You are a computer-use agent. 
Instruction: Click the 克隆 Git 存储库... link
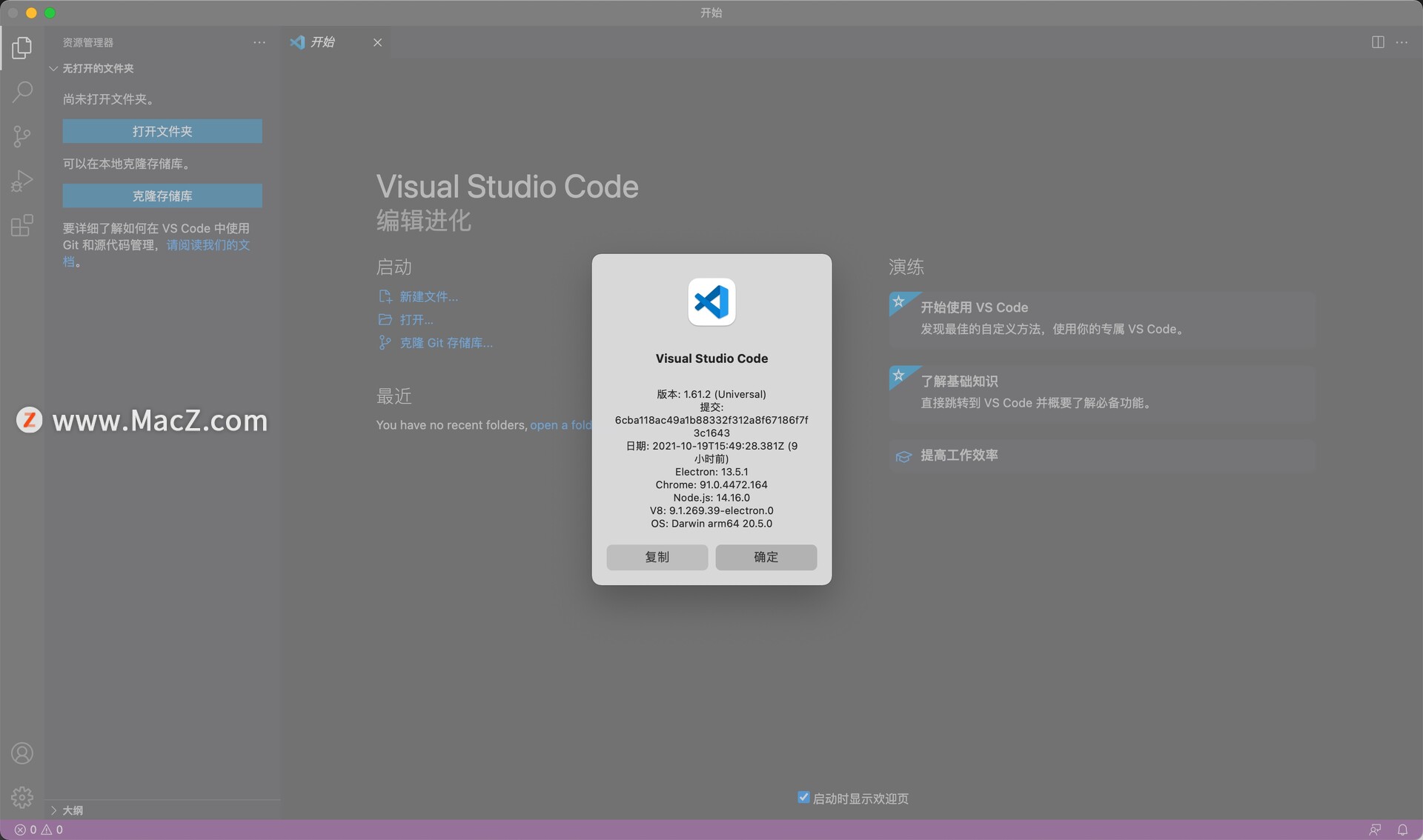(446, 343)
